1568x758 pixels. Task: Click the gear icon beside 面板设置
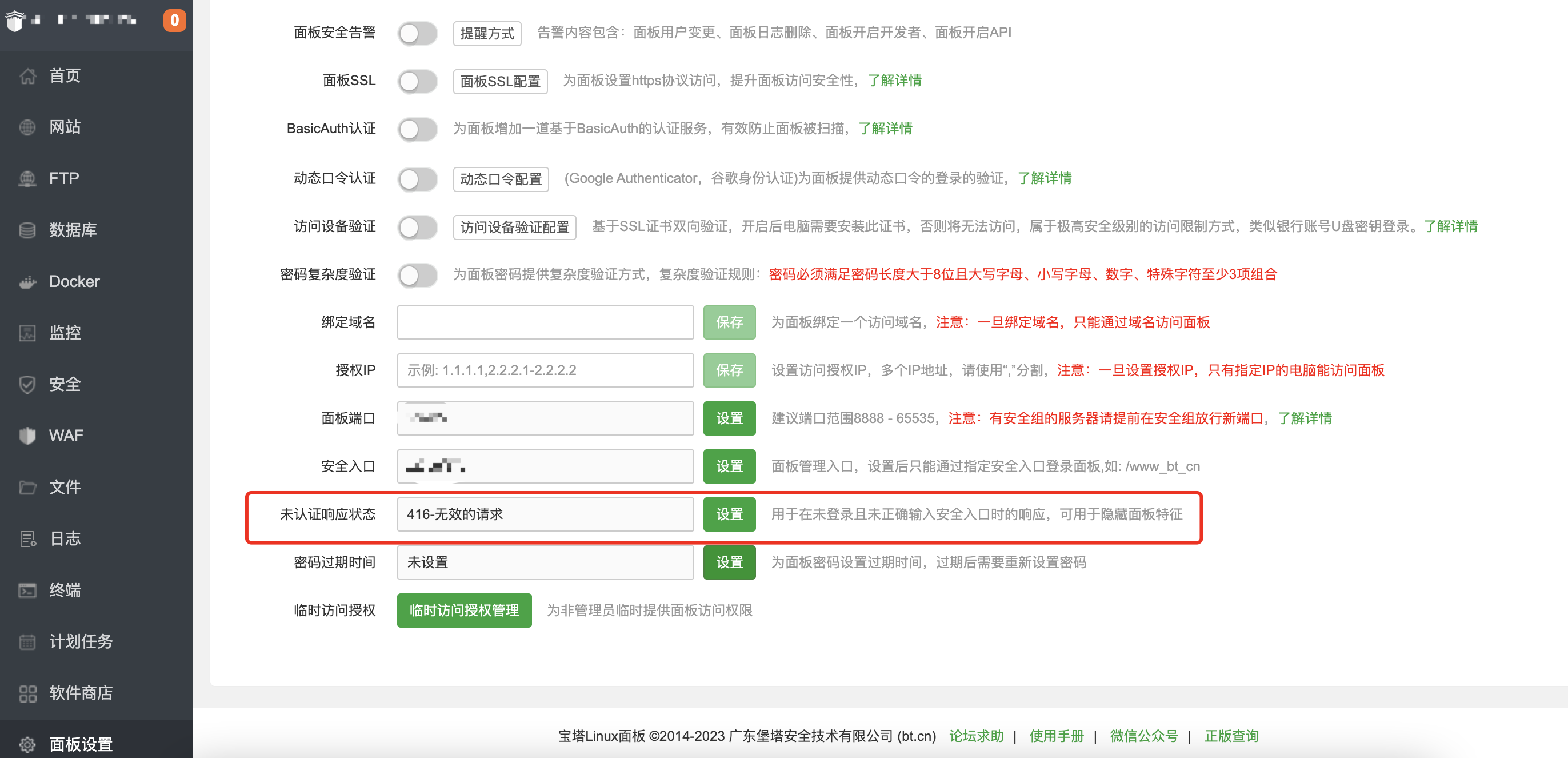click(x=27, y=744)
